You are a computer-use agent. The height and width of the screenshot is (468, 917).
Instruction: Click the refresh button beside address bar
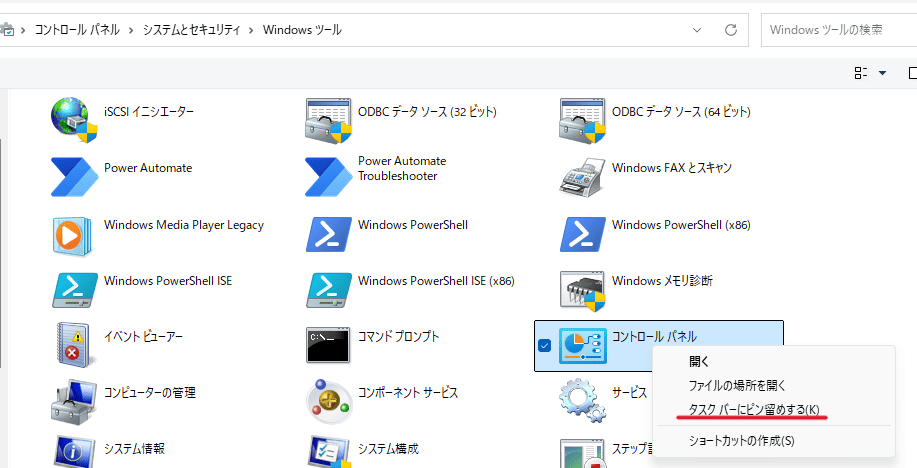click(x=731, y=29)
